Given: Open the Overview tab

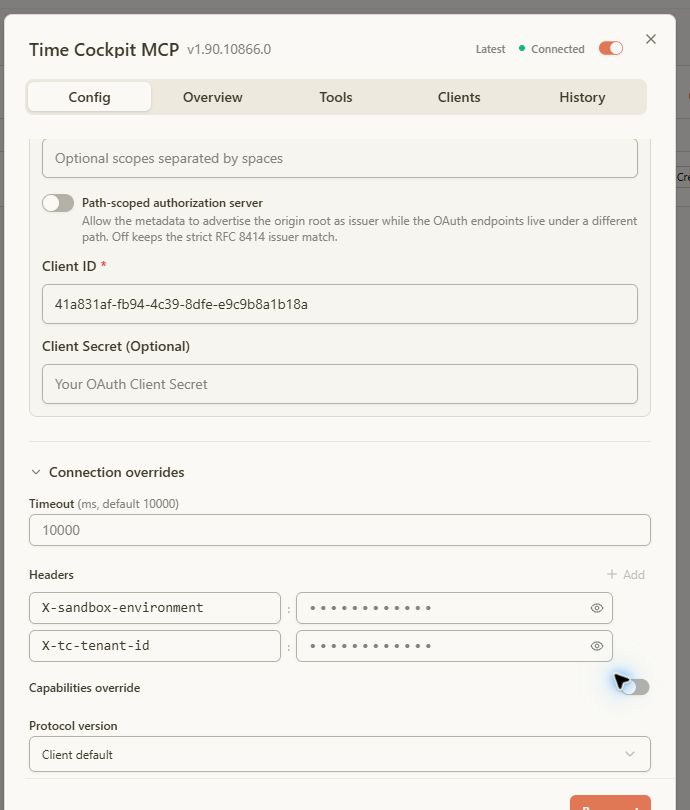Looking at the screenshot, I should tap(212, 97).
